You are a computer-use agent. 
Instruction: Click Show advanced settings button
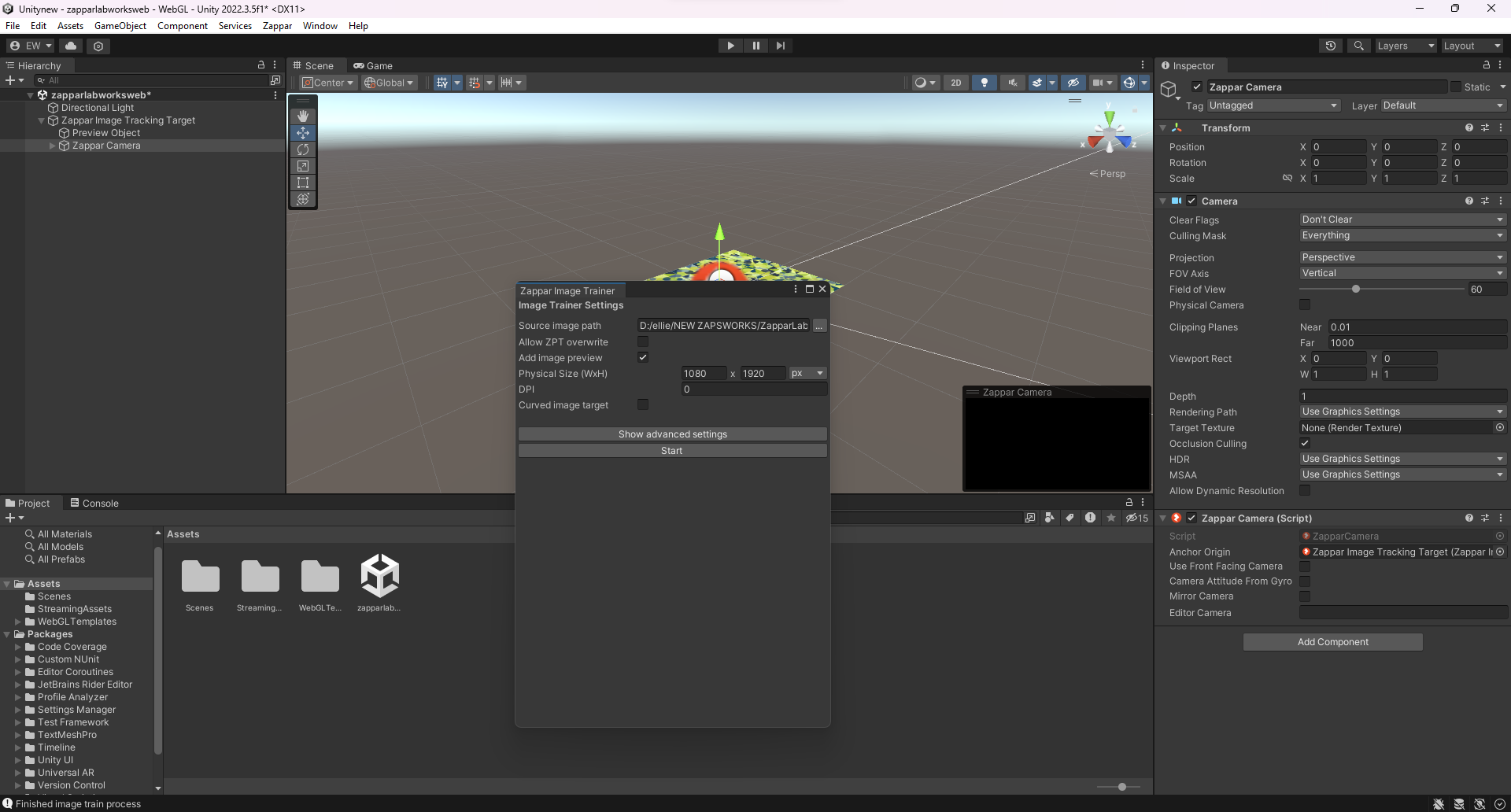click(672, 434)
